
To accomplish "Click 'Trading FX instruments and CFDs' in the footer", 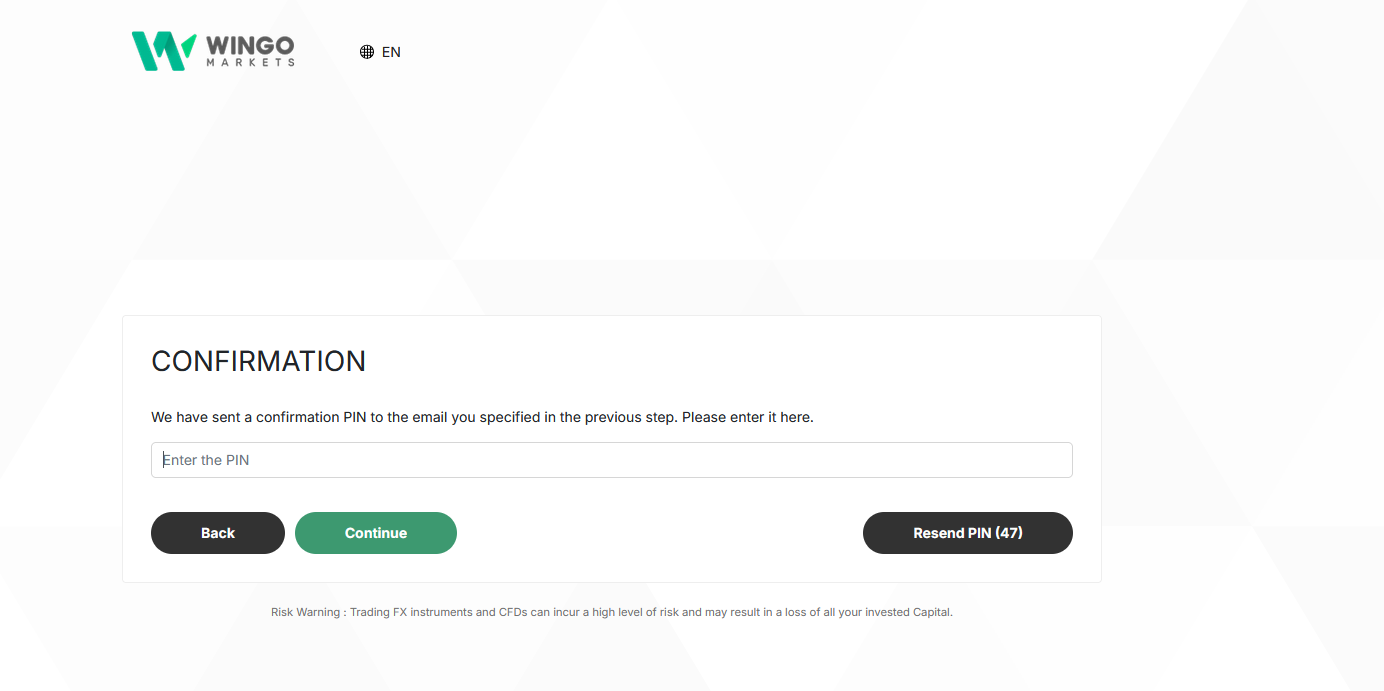I will pos(439,612).
